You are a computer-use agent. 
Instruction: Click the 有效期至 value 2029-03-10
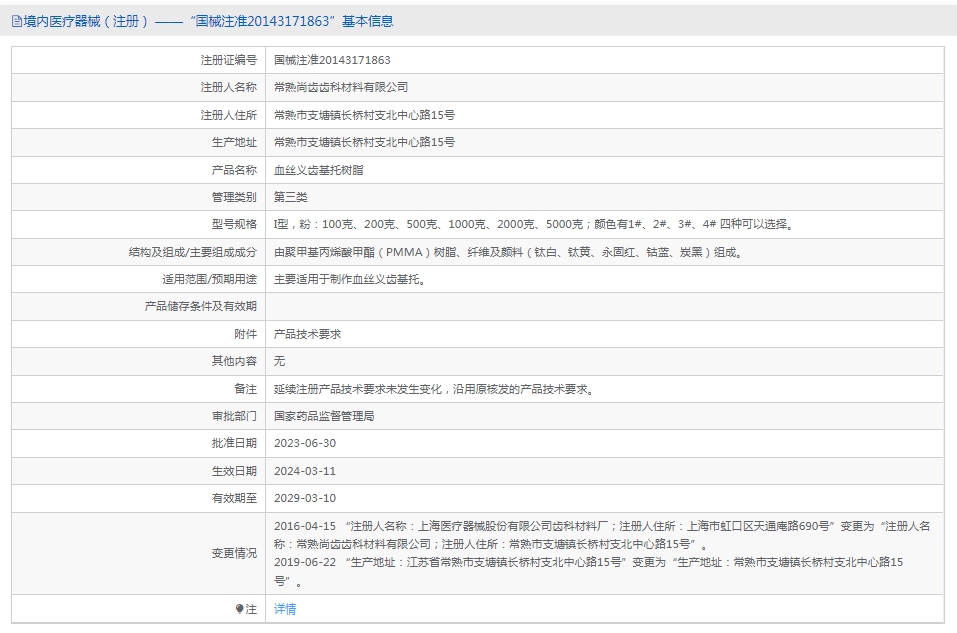tap(305, 498)
